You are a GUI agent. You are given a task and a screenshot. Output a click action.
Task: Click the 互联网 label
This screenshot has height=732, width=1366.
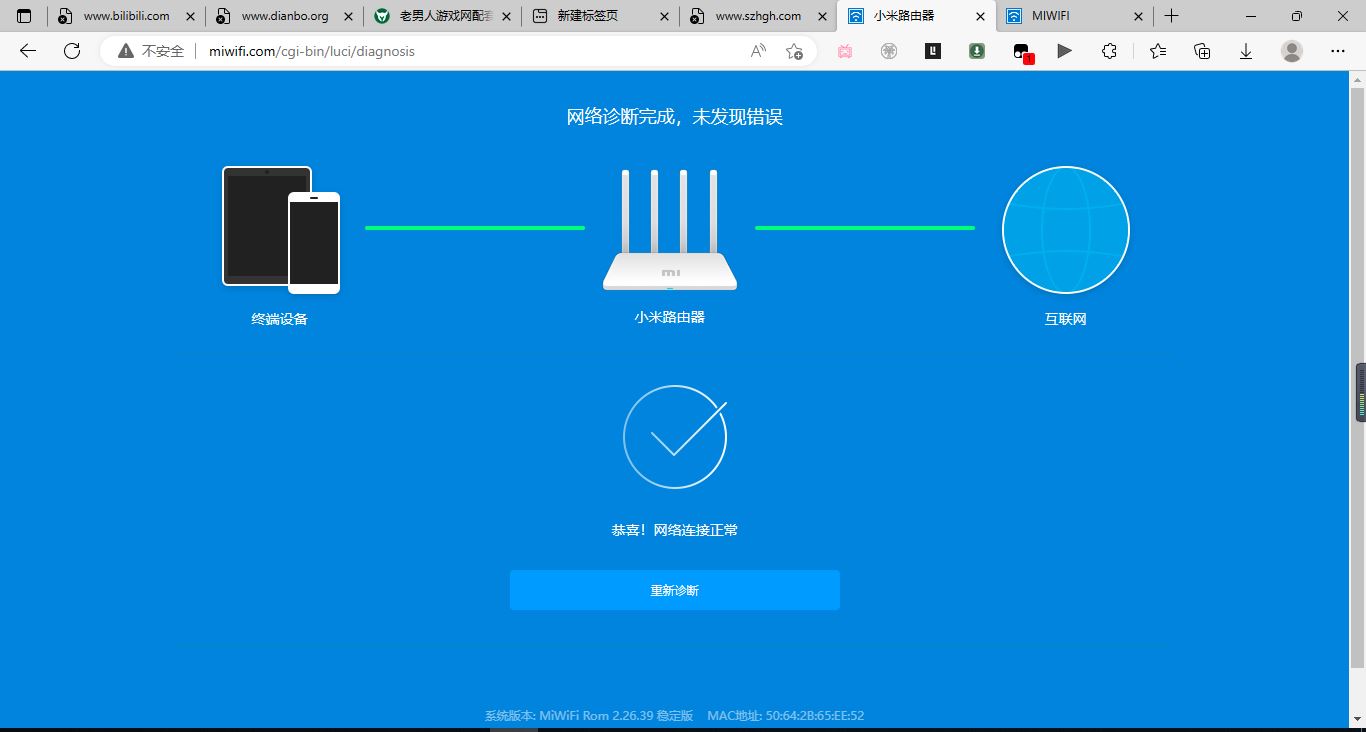click(1066, 319)
